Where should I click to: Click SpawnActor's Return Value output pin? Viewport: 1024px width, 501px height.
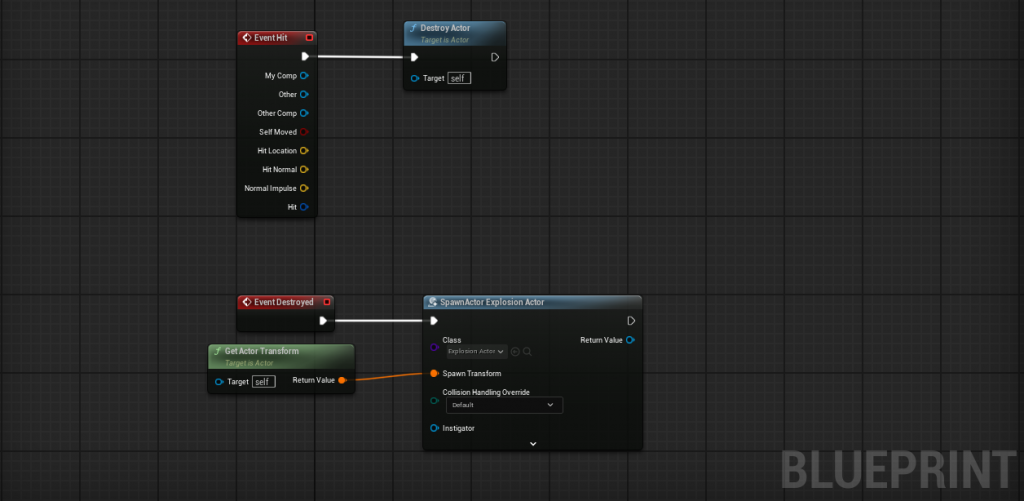click(x=630, y=340)
